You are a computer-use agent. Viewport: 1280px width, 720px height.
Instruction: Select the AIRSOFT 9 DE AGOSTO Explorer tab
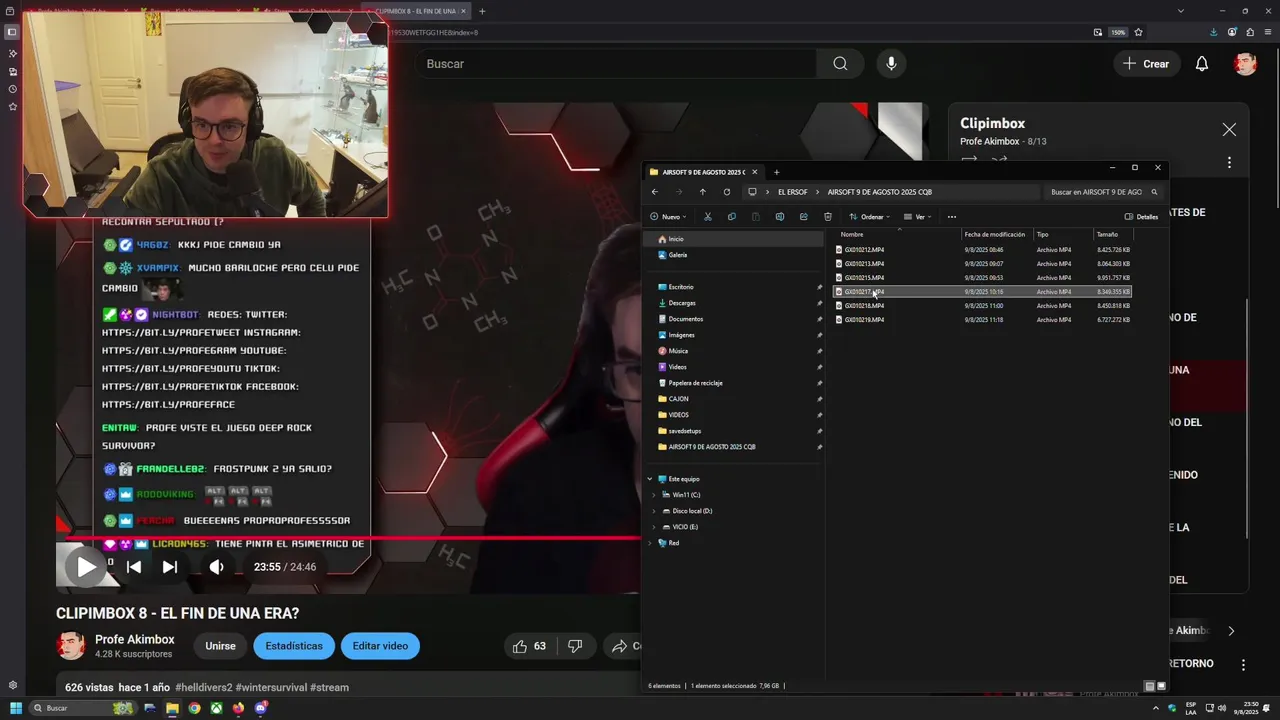pos(704,172)
